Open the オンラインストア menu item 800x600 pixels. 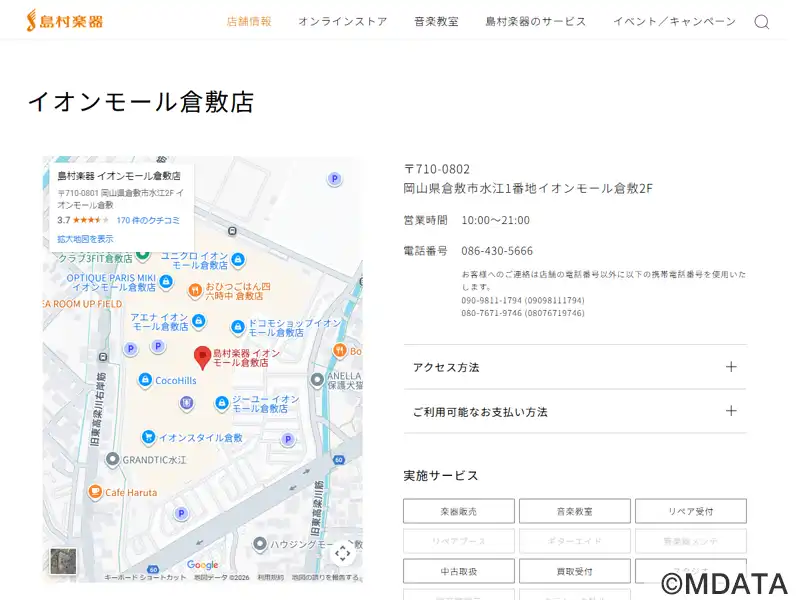click(342, 22)
